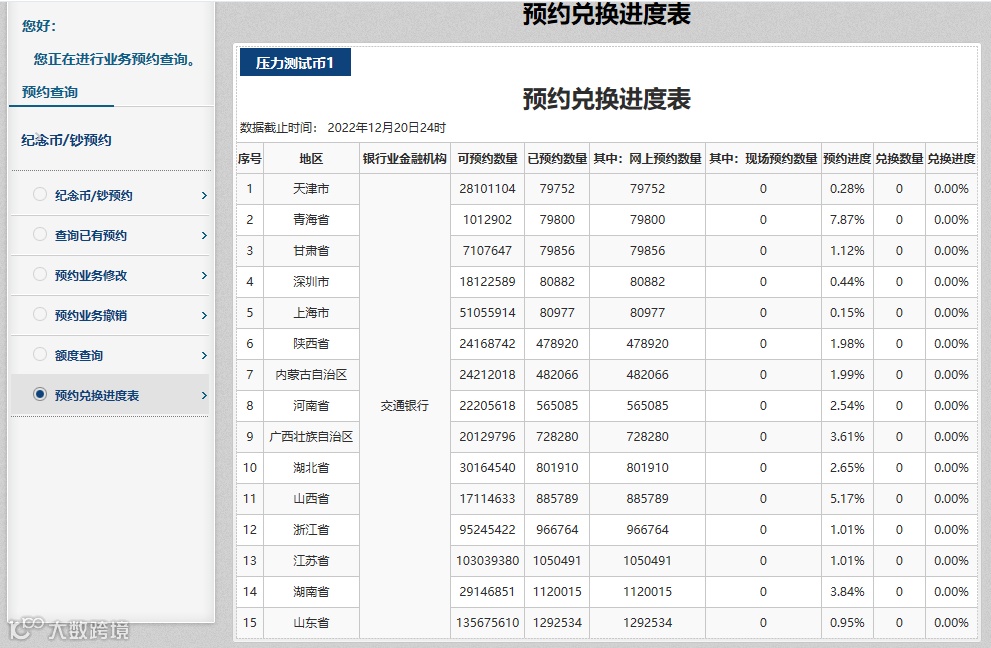Viewport: 991px width, 648px height.
Task: Click the 51055914 quantity for 上海市
Action: click(x=487, y=312)
